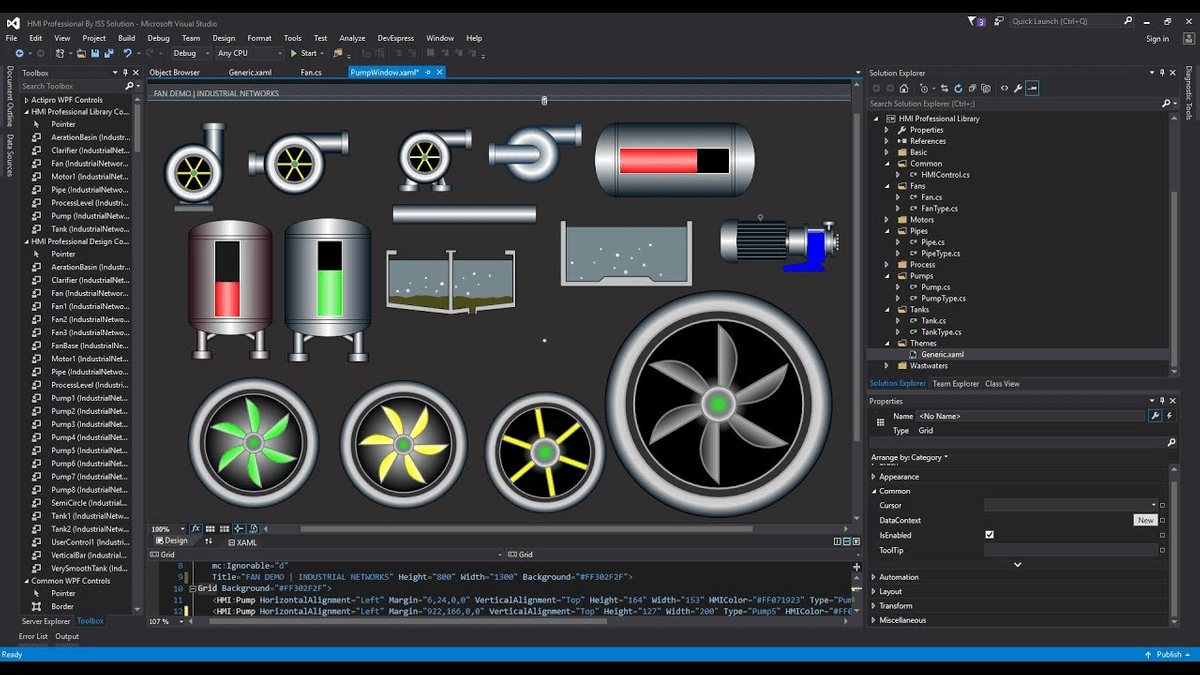Image resolution: width=1200 pixels, height=675 pixels.
Task: Open Properties via wrench icon in Solution Explorer
Action: pos(1018,88)
